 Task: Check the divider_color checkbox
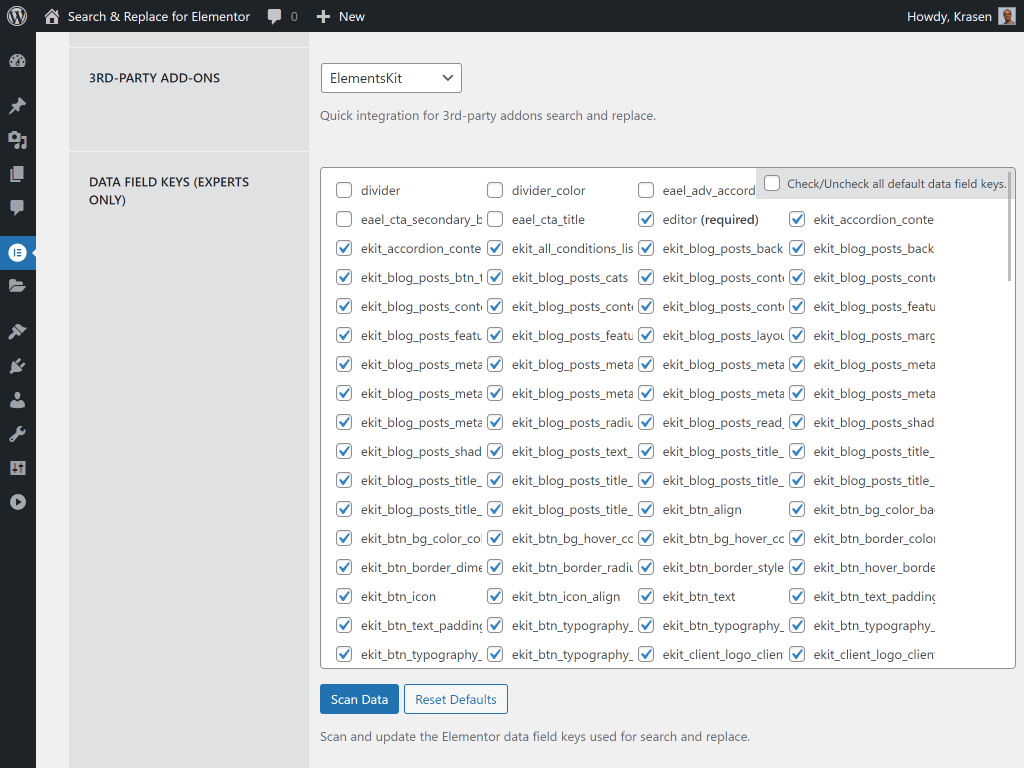495,190
